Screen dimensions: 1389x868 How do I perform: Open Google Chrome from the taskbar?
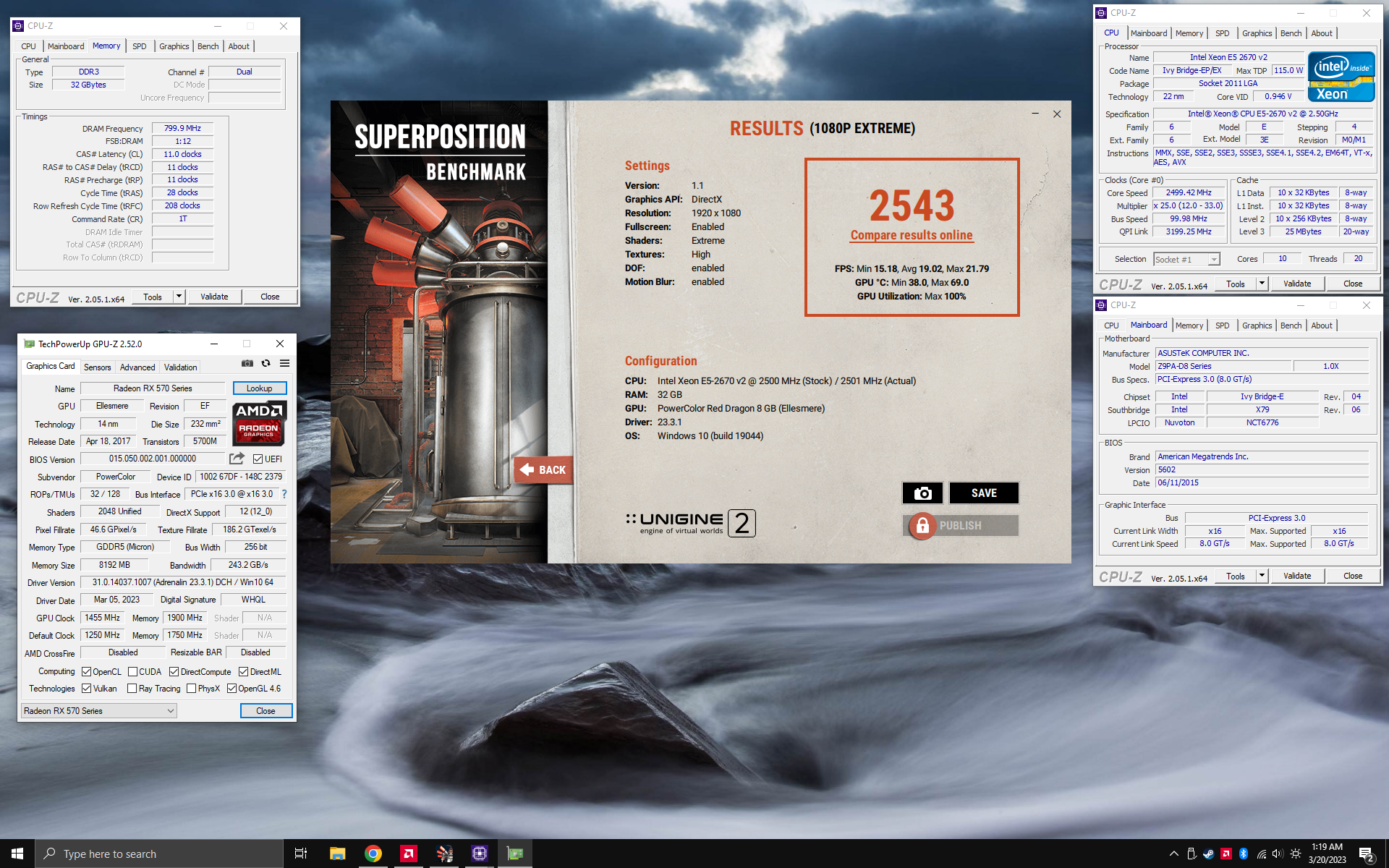coord(373,854)
